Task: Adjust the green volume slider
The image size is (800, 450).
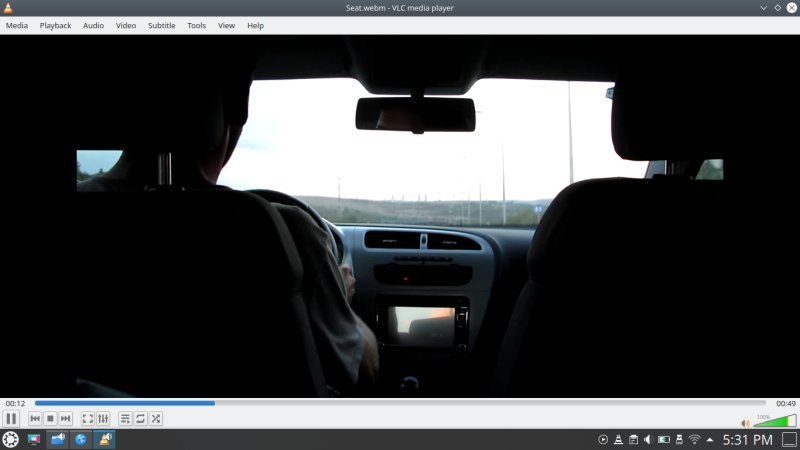Action: point(774,421)
